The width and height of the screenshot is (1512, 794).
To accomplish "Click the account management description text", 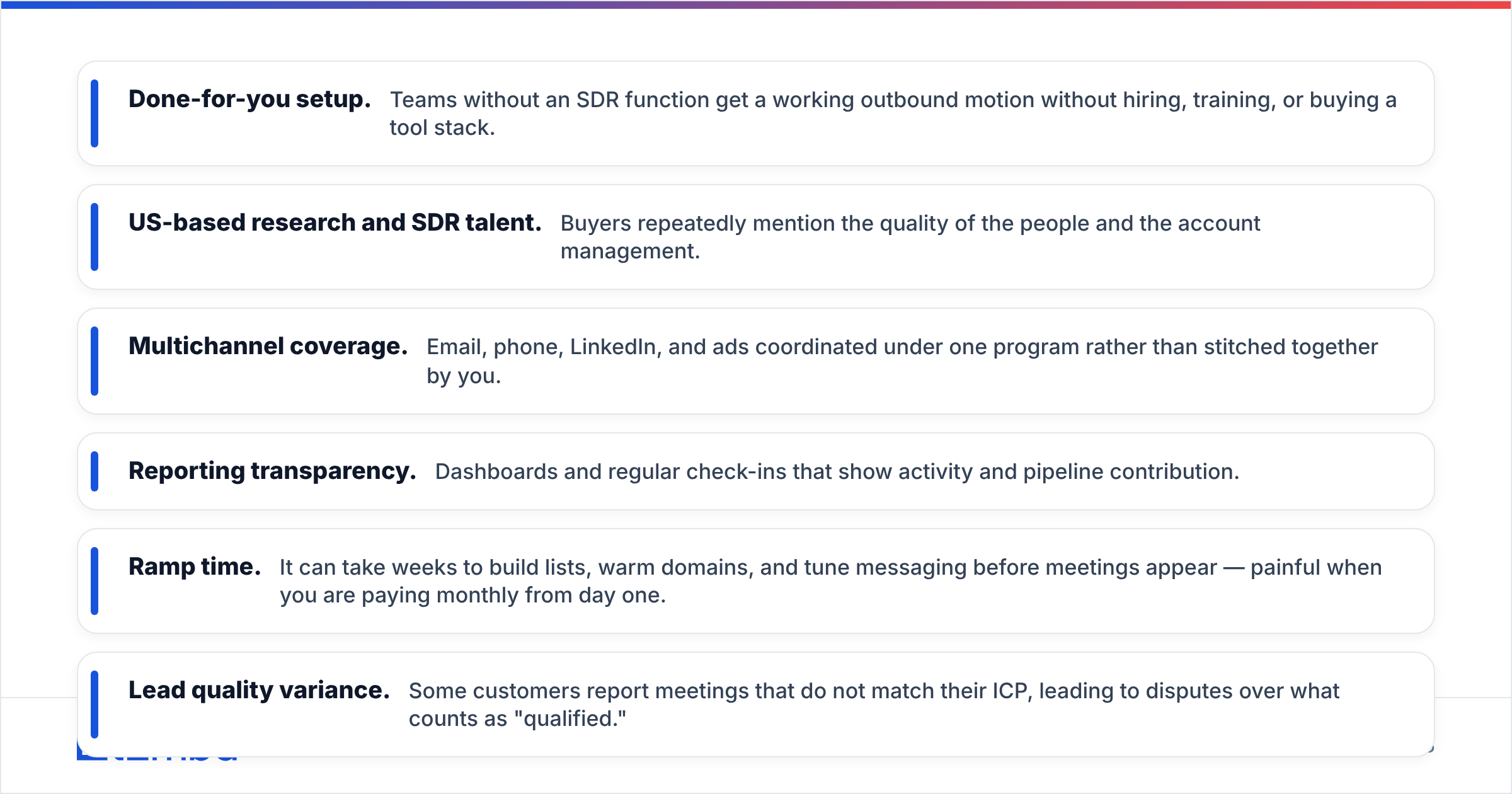I will click(x=910, y=237).
